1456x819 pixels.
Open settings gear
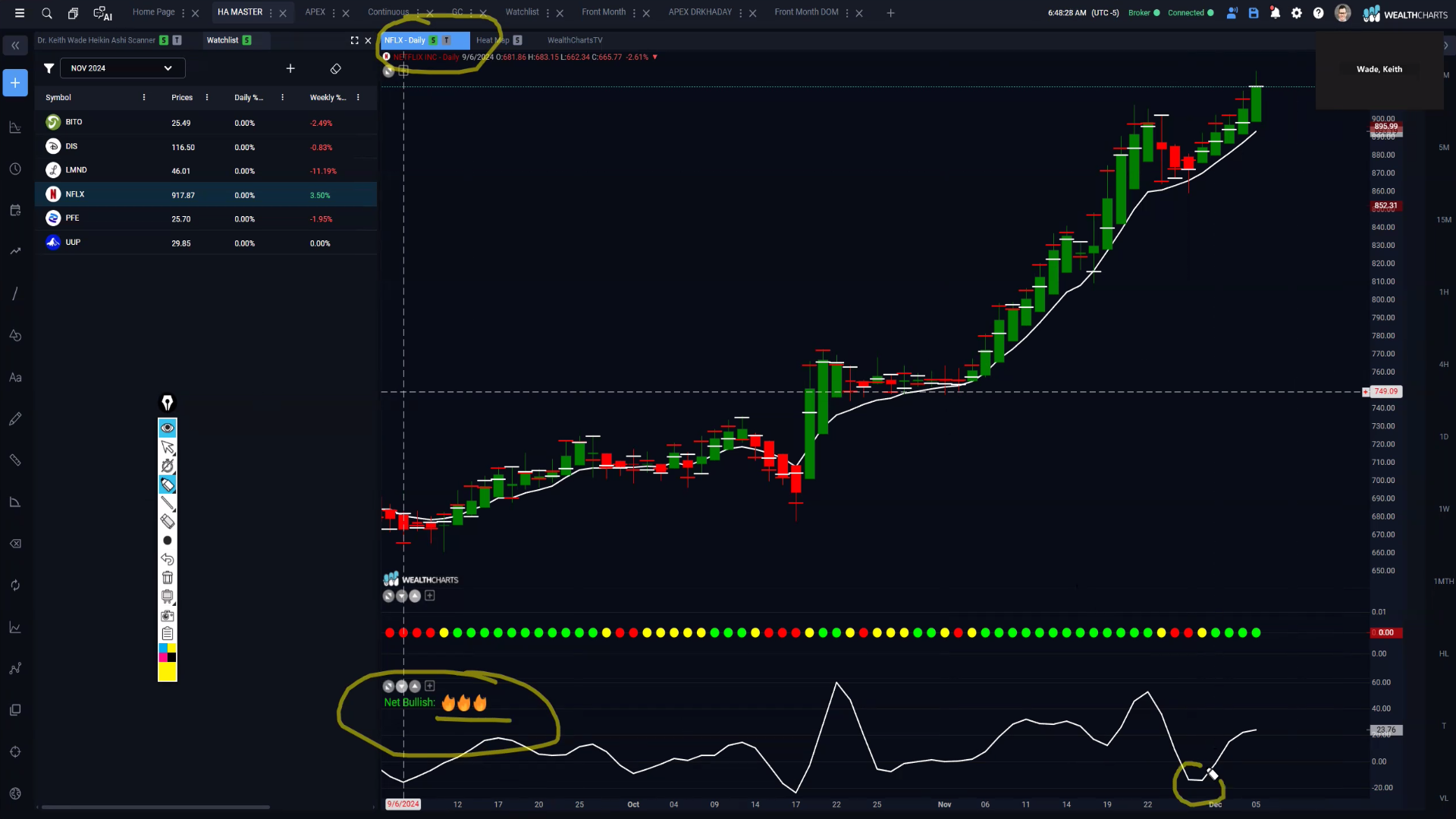coord(1297,13)
